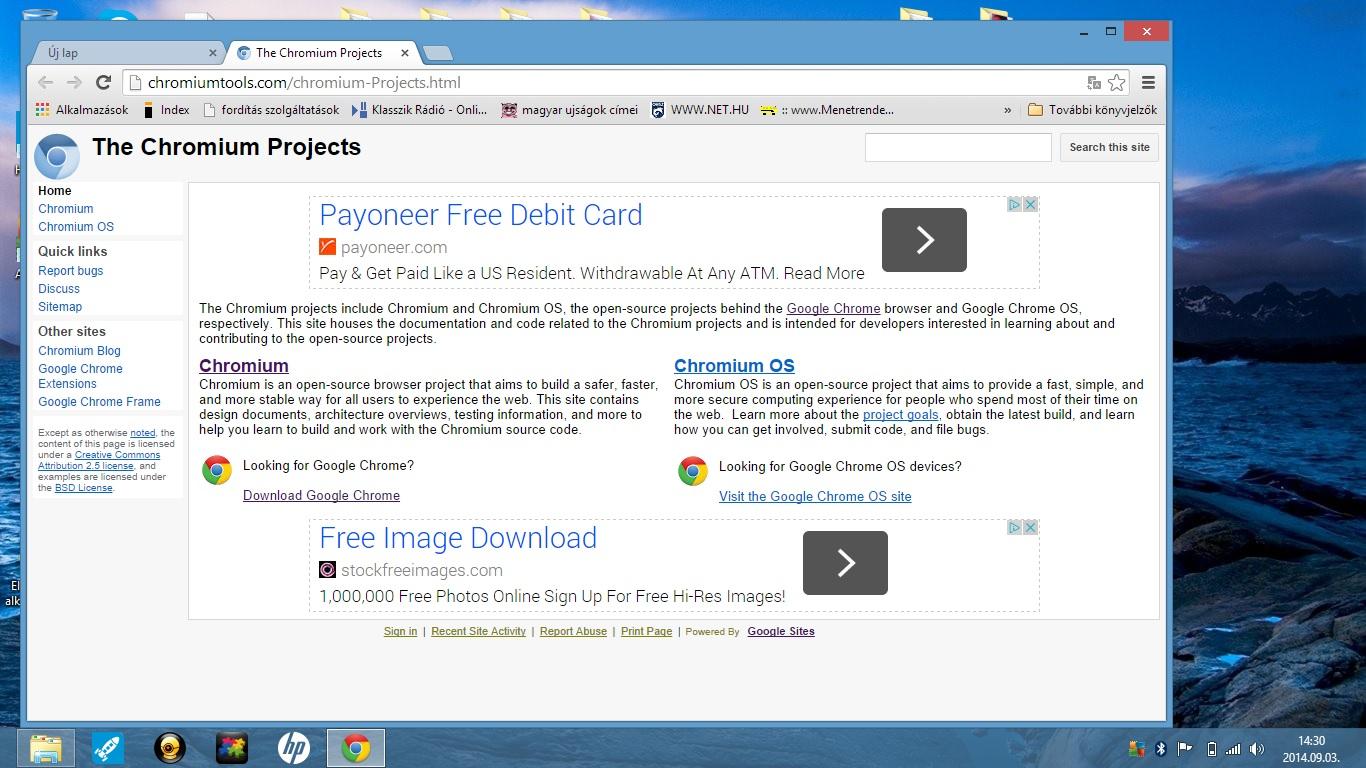
Task: Click Chrome logo beside Chrome OS devices text
Action: [x=693, y=471]
